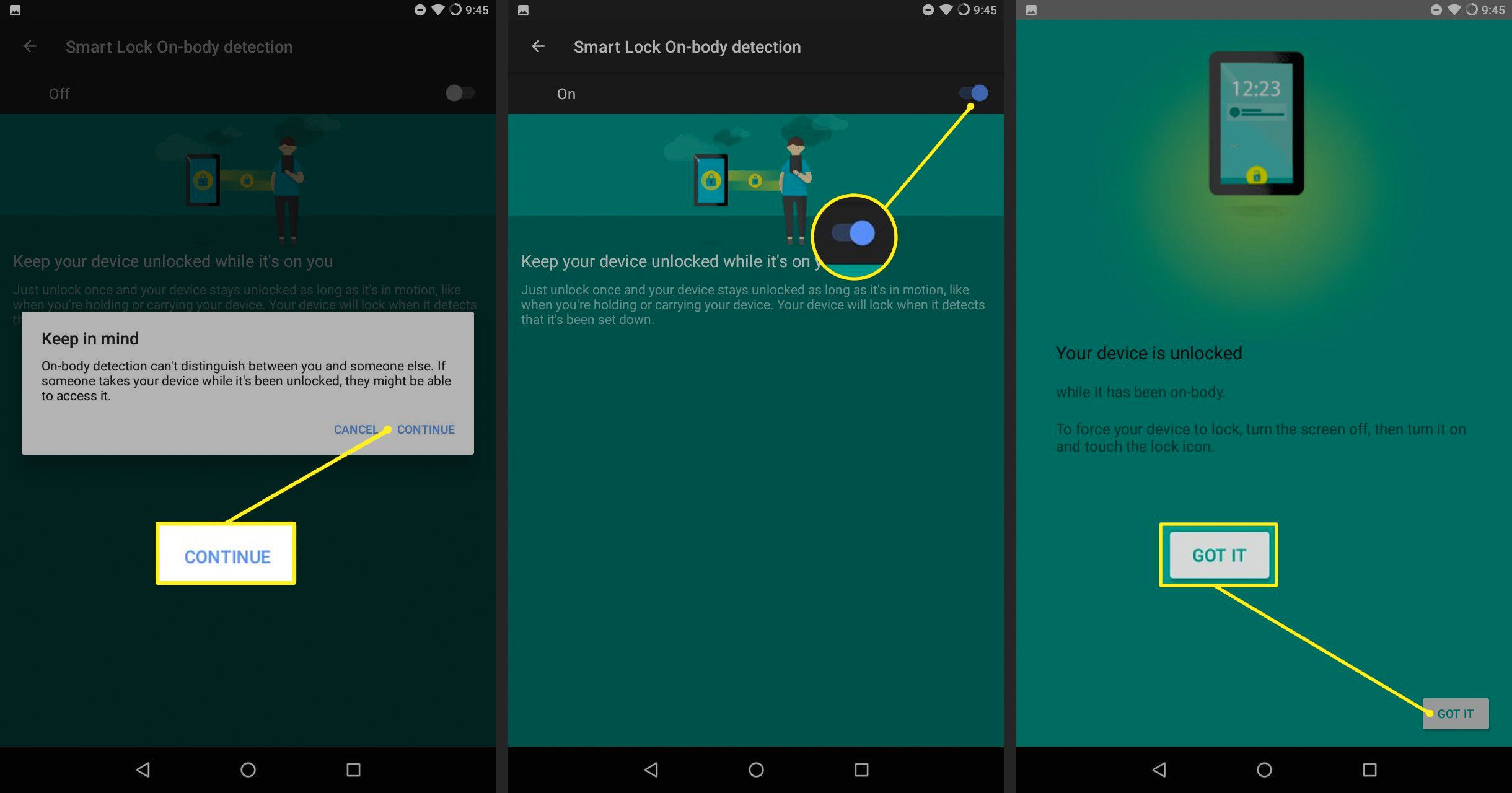Click CONTINUE to accept on-body detection

point(425,429)
